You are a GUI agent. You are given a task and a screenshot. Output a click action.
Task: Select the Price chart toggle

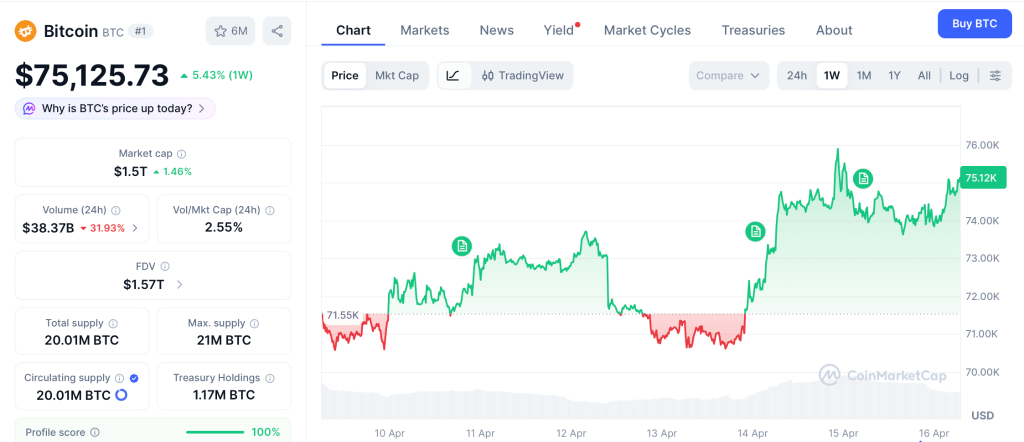coord(345,75)
